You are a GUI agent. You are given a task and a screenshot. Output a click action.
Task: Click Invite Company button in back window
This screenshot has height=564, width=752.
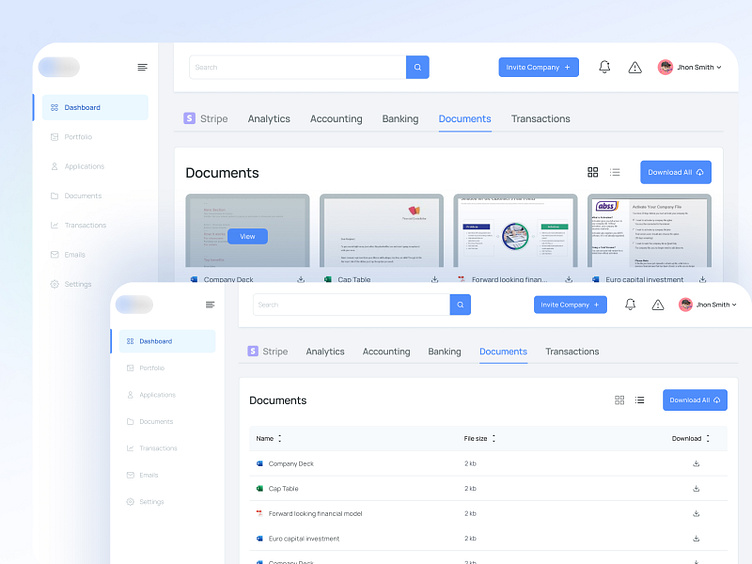coord(539,67)
